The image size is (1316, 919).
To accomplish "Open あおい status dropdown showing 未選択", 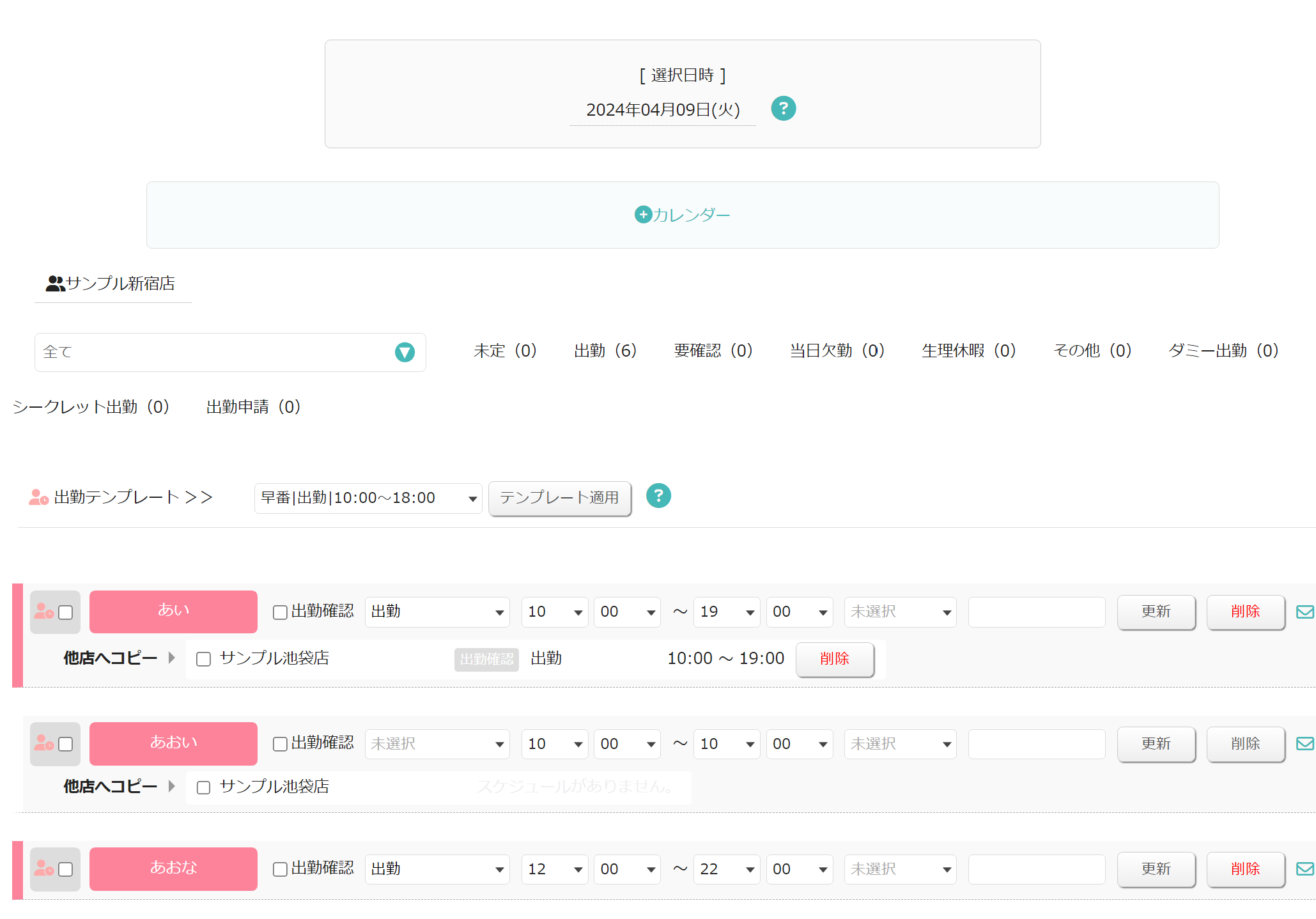I will pos(437,744).
